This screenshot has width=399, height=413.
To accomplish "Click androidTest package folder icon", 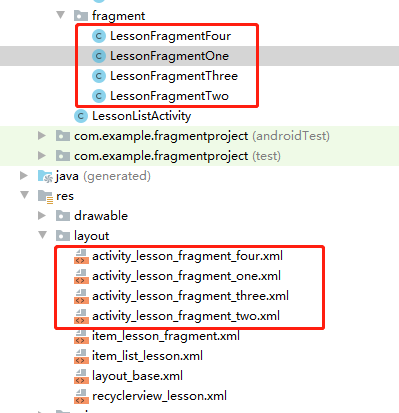I will coord(63,136).
